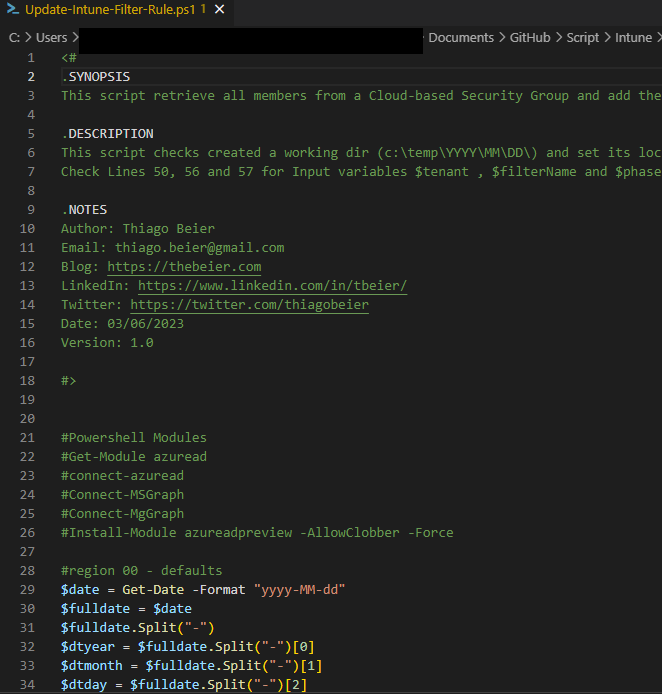Close the Update-Intune-Filter-Rule.ps1 tab
The image size is (662, 694).
[x=219, y=9]
